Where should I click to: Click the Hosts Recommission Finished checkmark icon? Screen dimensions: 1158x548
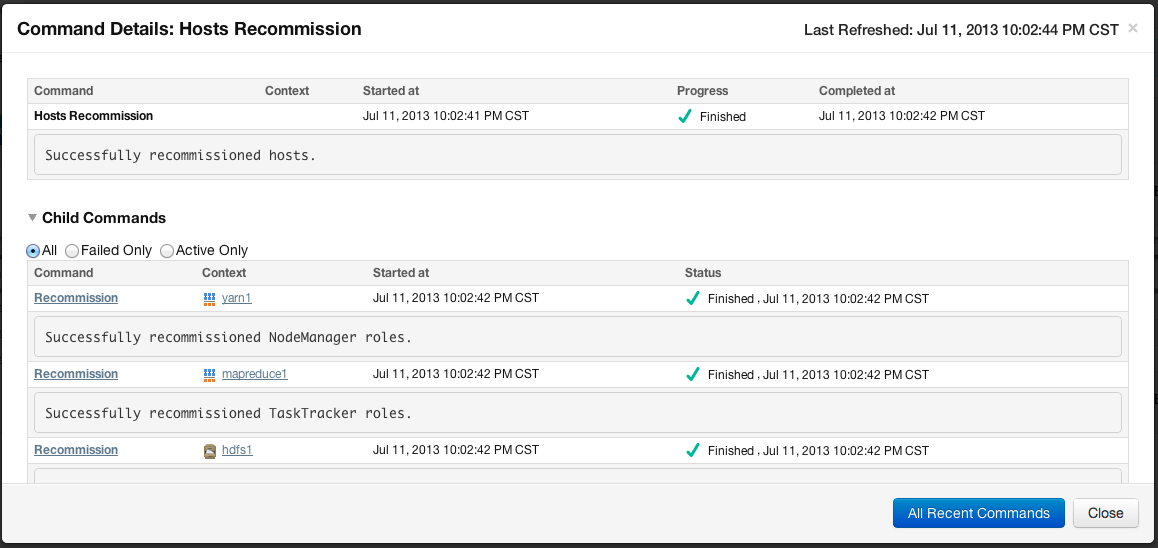tap(685, 116)
